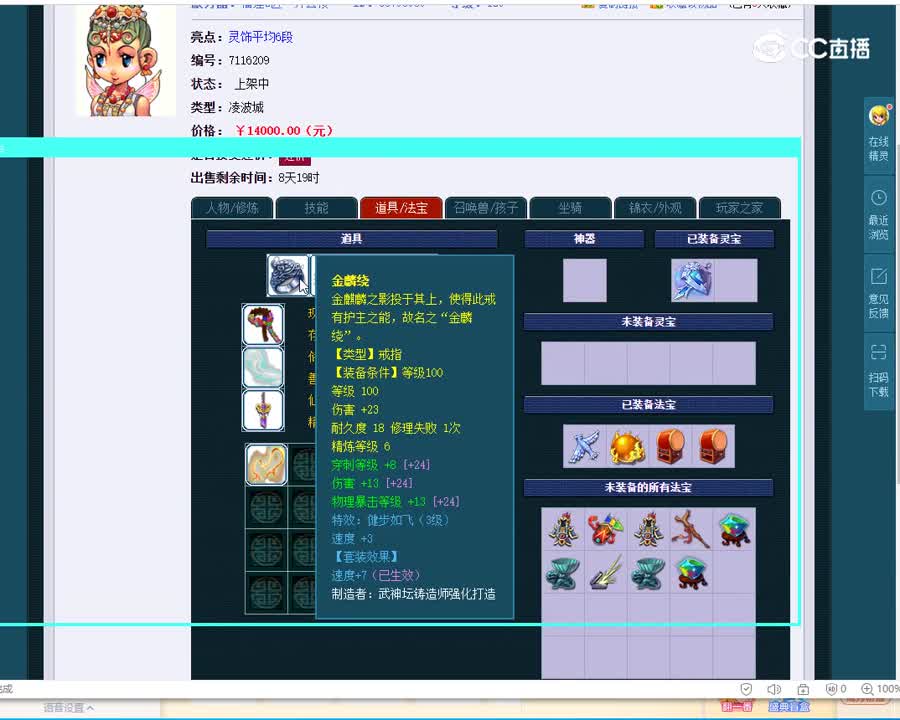900x720 pixels.
Task: Click the cream cloud item in inventory grid
Action: tap(266, 464)
